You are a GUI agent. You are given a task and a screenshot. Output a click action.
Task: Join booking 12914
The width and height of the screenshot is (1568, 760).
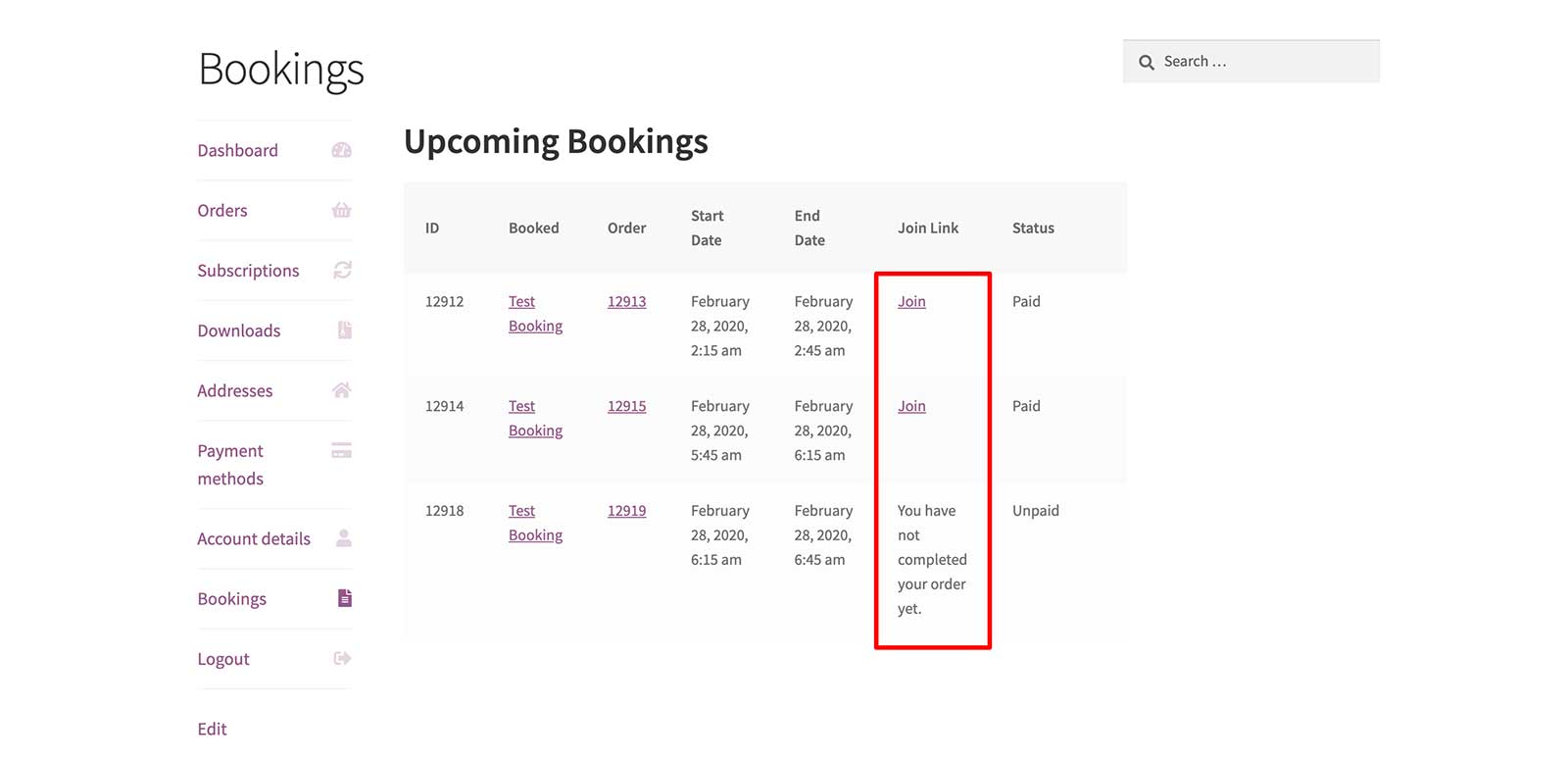pyautogui.click(x=911, y=406)
